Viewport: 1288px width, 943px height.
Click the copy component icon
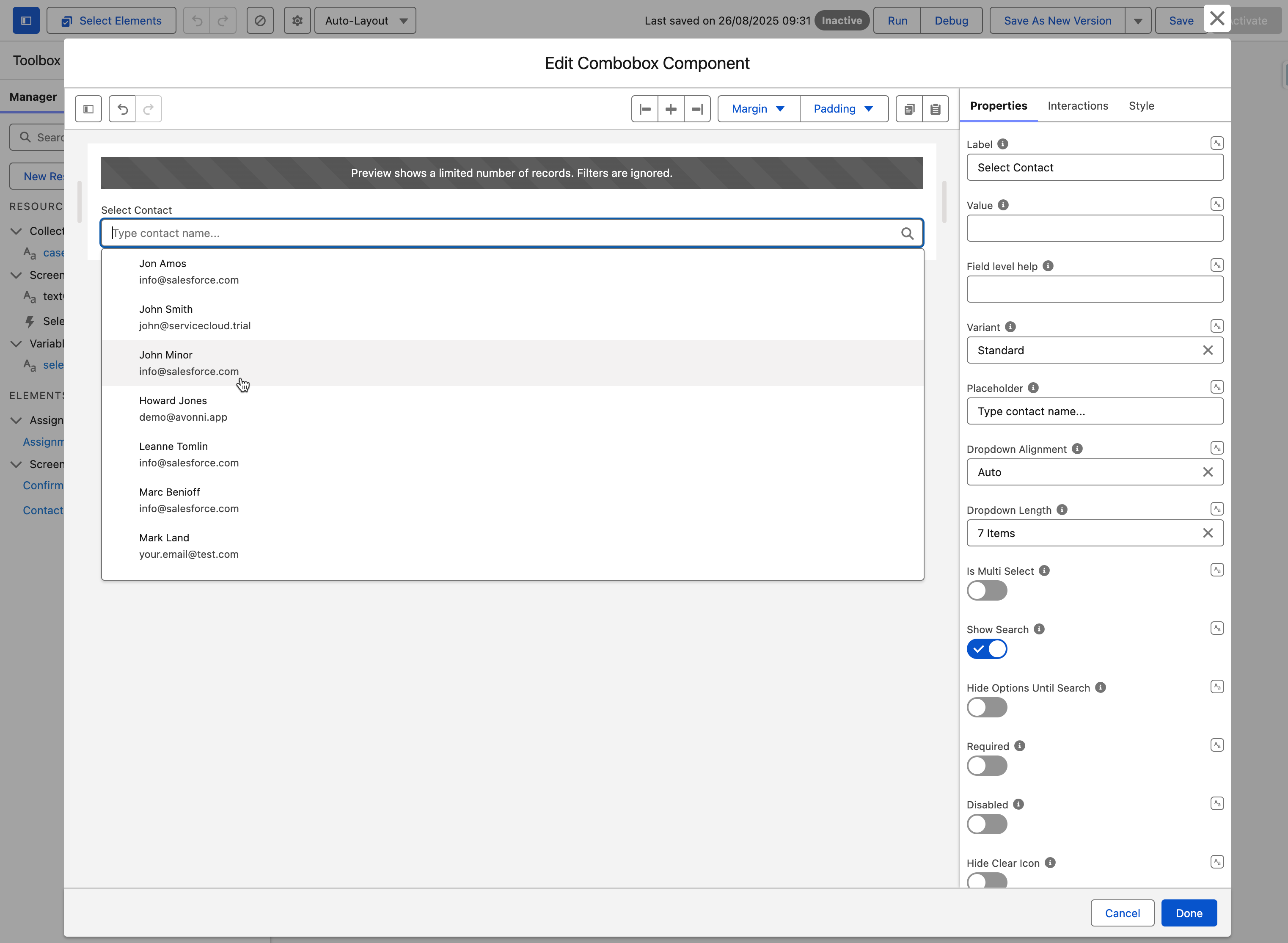point(909,109)
